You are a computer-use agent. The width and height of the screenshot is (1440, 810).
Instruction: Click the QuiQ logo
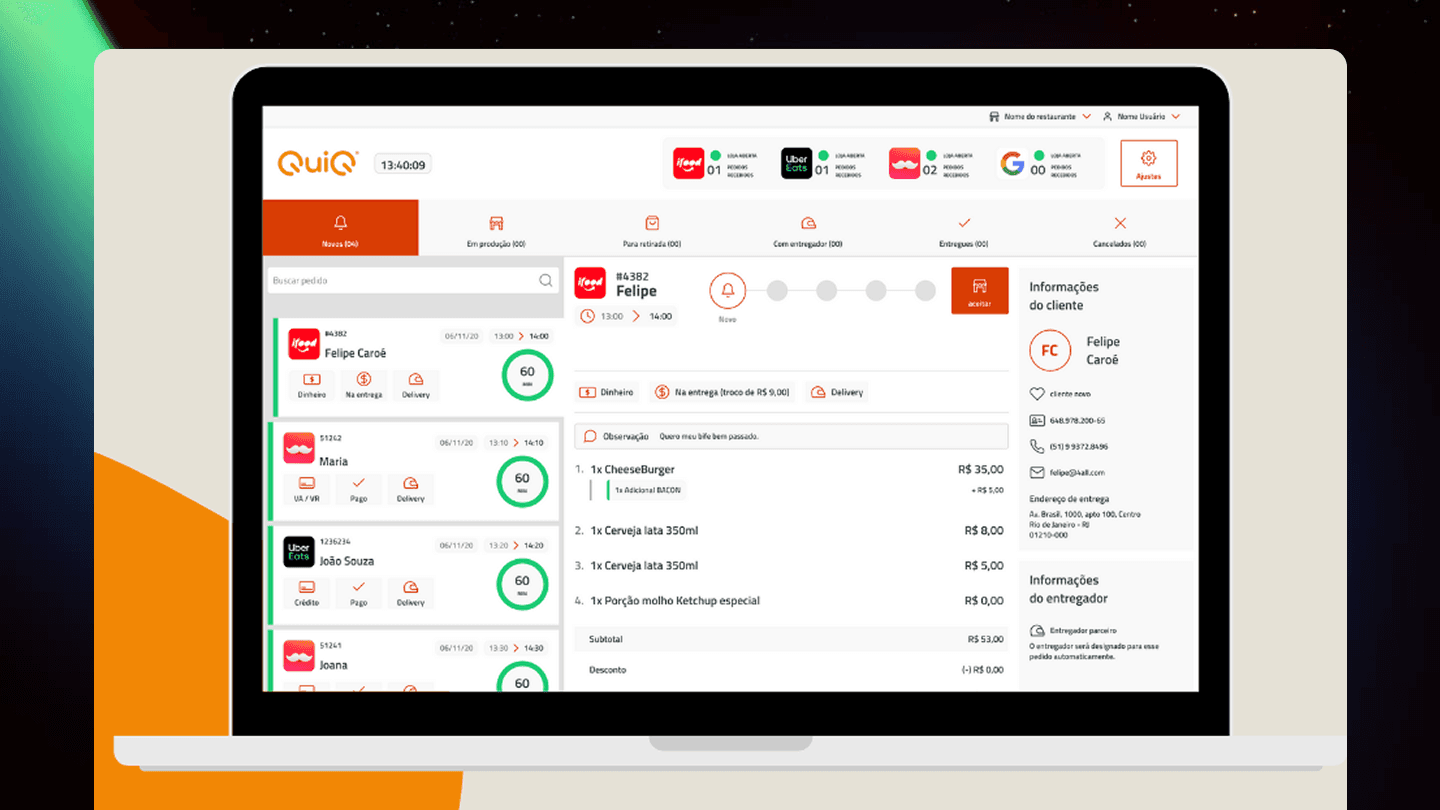pyautogui.click(x=318, y=164)
